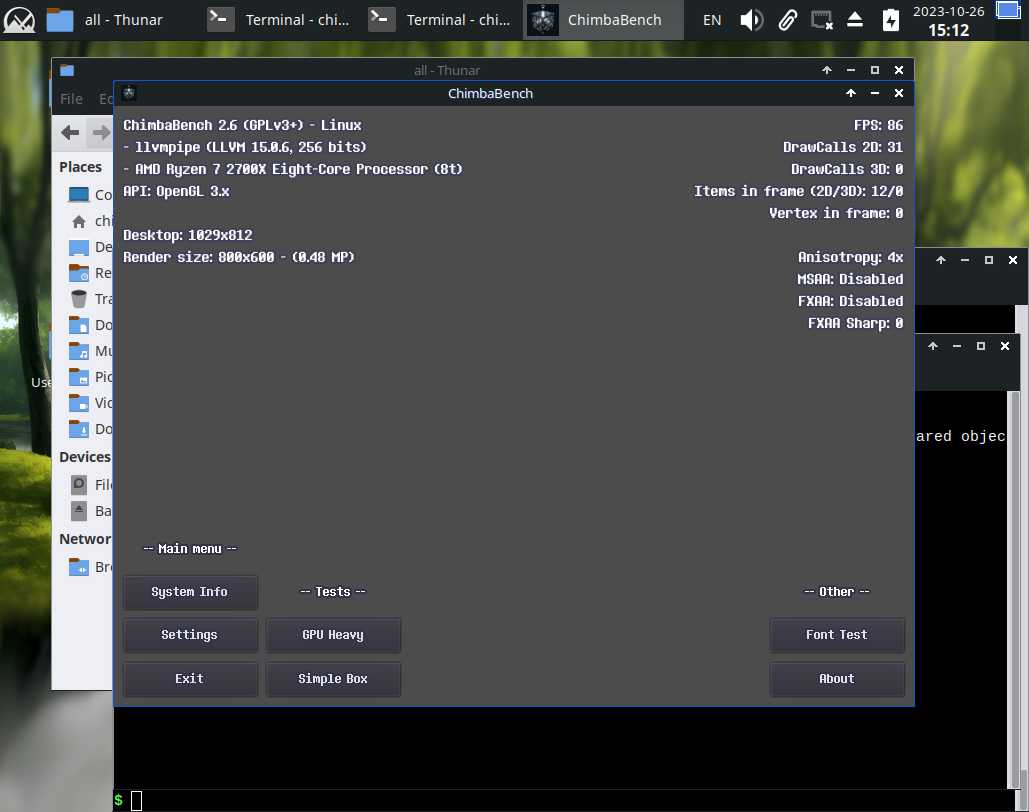Switch to the second Terminal taskbar item
Viewport: 1029px width, 812px height.
[x=440, y=20]
